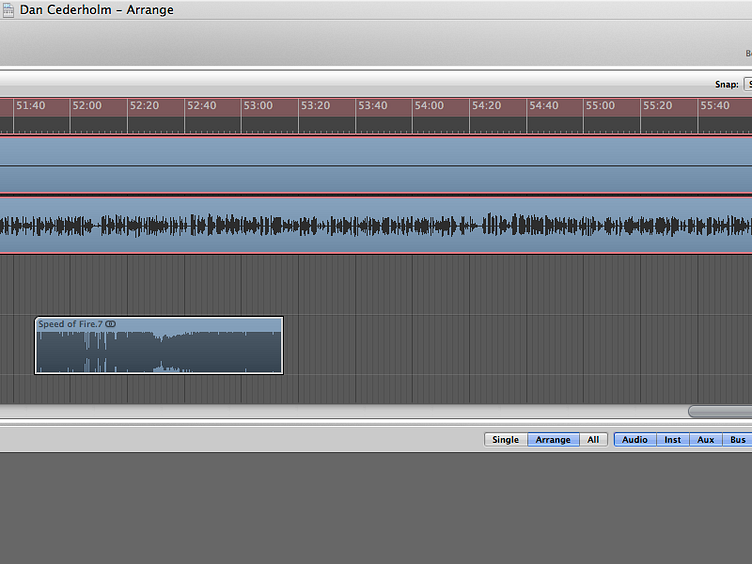Click the 53:40 position on the ruler
752x564 pixels.
(372, 106)
